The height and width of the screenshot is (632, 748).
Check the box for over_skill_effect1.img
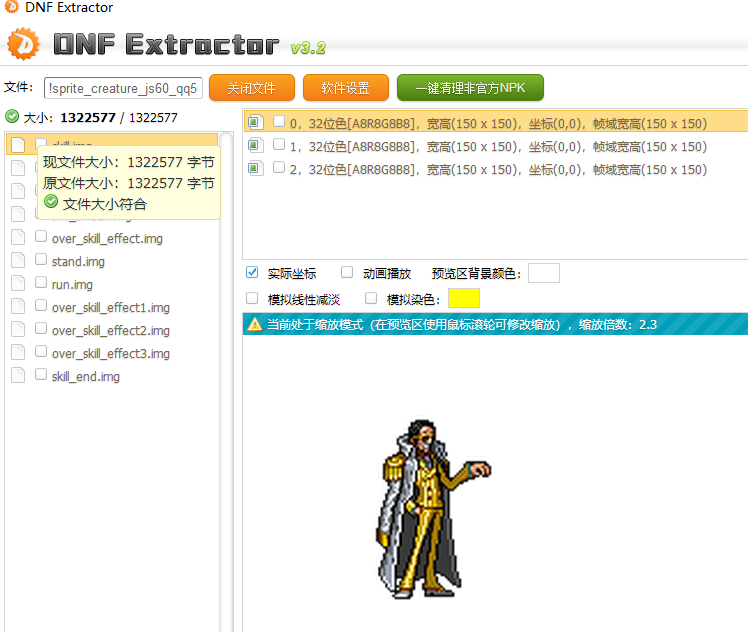(x=41, y=305)
